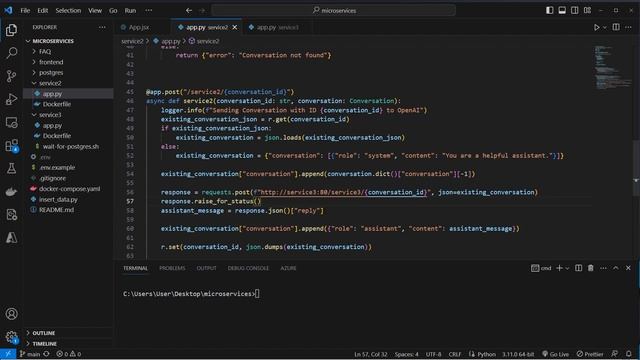Viewport: 640px width, 360px height.
Task: Open notifications bell in status bar
Action: coord(629,354)
